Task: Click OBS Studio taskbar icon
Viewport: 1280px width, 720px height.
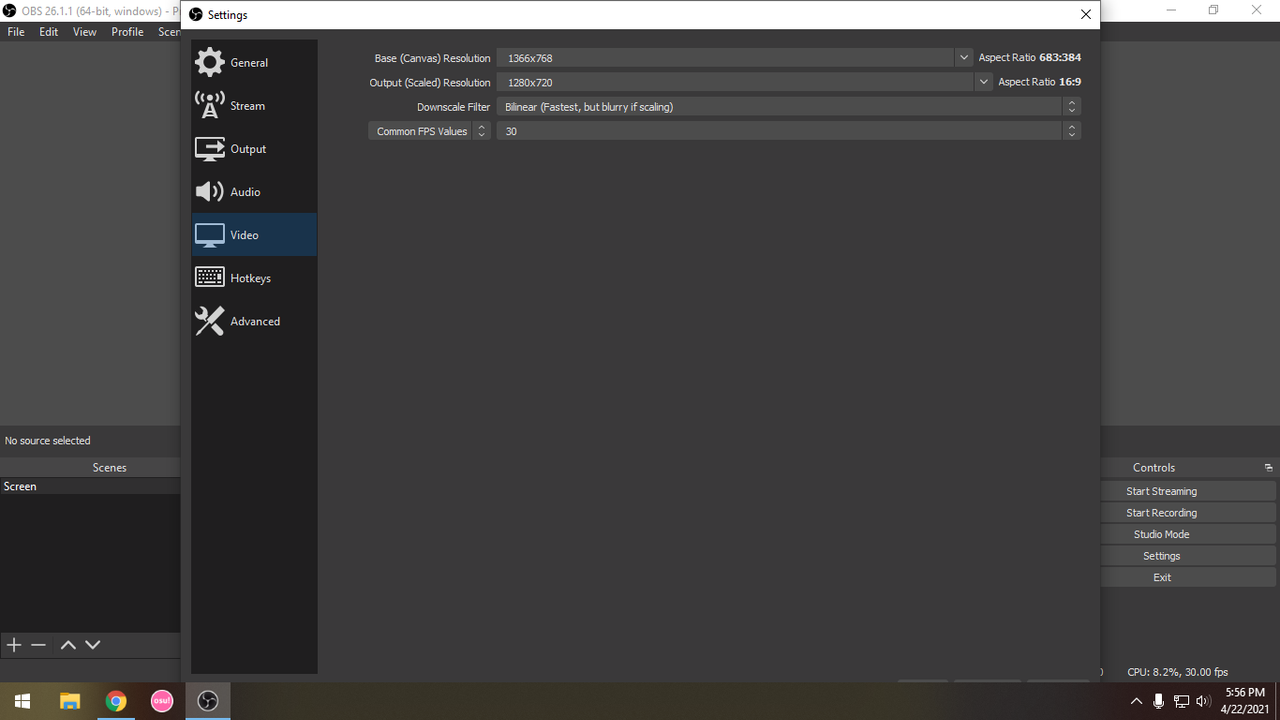Action: pyautogui.click(x=208, y=701)
